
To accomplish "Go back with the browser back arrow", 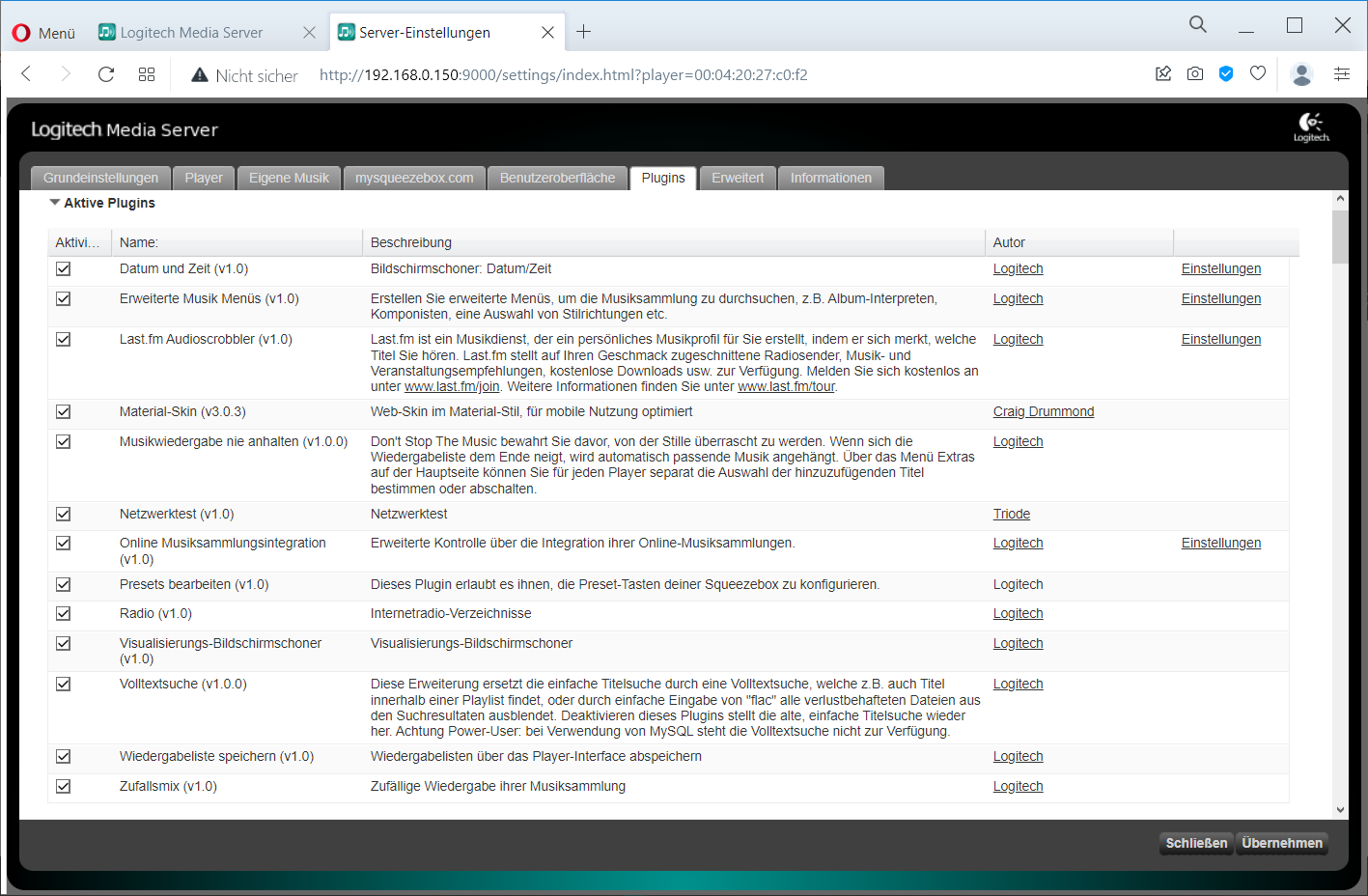I will pos(26,74).
